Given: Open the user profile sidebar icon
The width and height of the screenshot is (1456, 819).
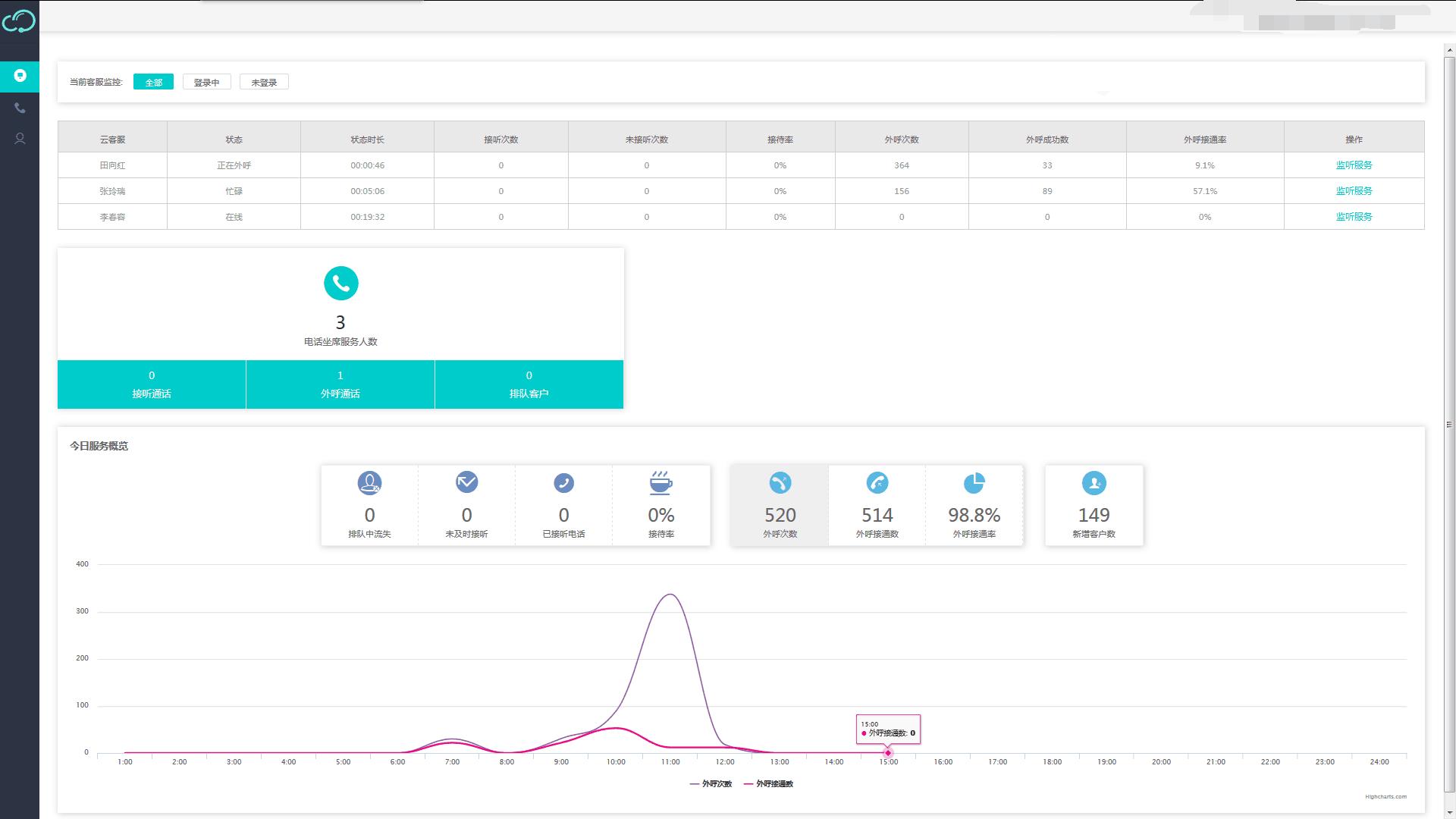Looking at the screenshot, I should pyautogui.click(x=20, y=139).
